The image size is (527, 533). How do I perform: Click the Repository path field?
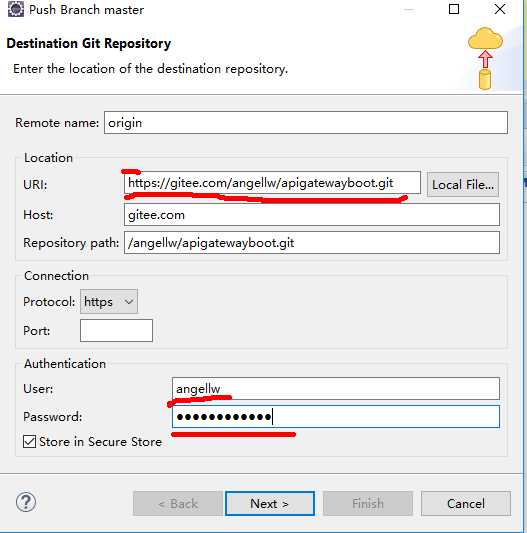(x=312, y=243)
